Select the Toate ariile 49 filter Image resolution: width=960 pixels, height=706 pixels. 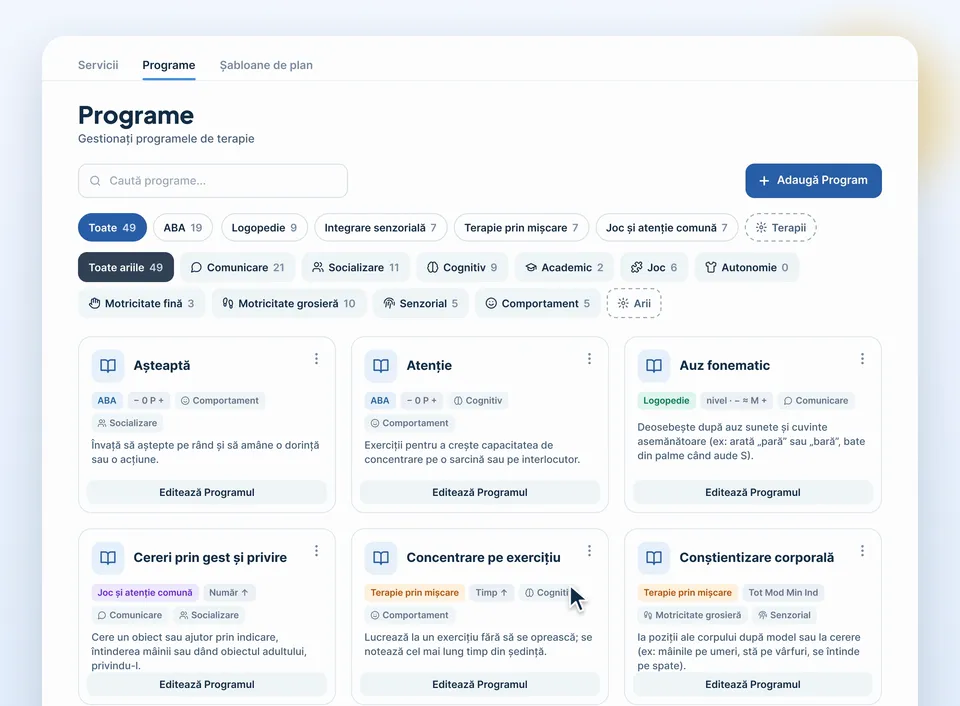click(x=126, y=268)
